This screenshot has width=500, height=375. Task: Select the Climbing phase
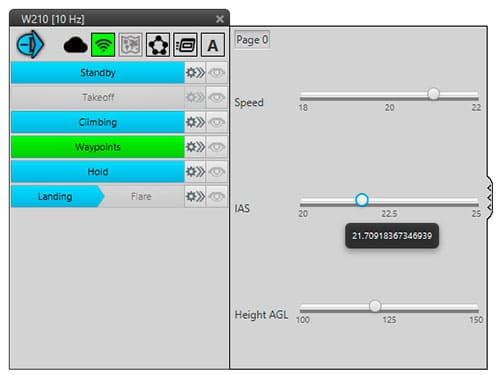98,122
